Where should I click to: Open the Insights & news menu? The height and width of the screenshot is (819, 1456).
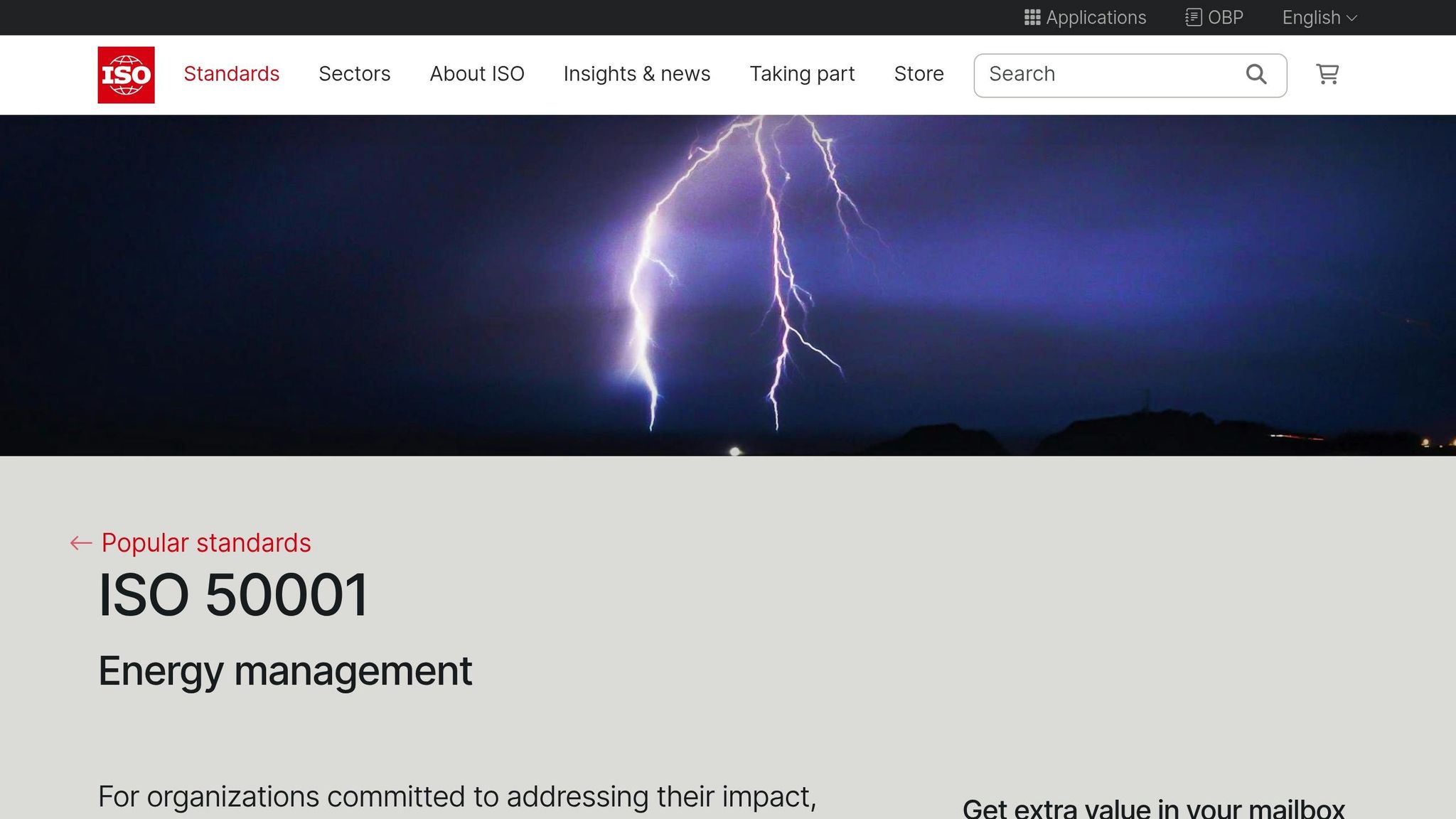click(637, 74)
